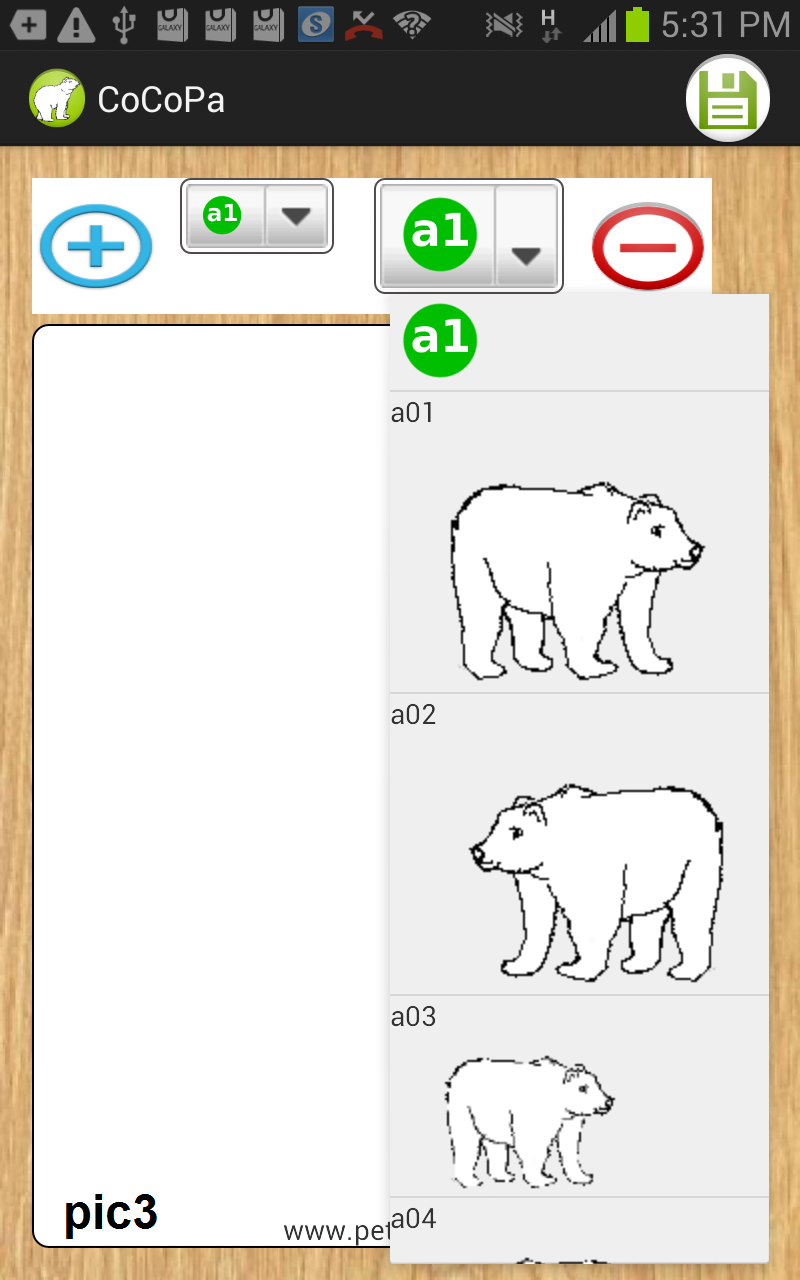The image size is (800, 1280).
Task: Tap the CoCoPa polar bear app icon
Action: coord(56,98)
